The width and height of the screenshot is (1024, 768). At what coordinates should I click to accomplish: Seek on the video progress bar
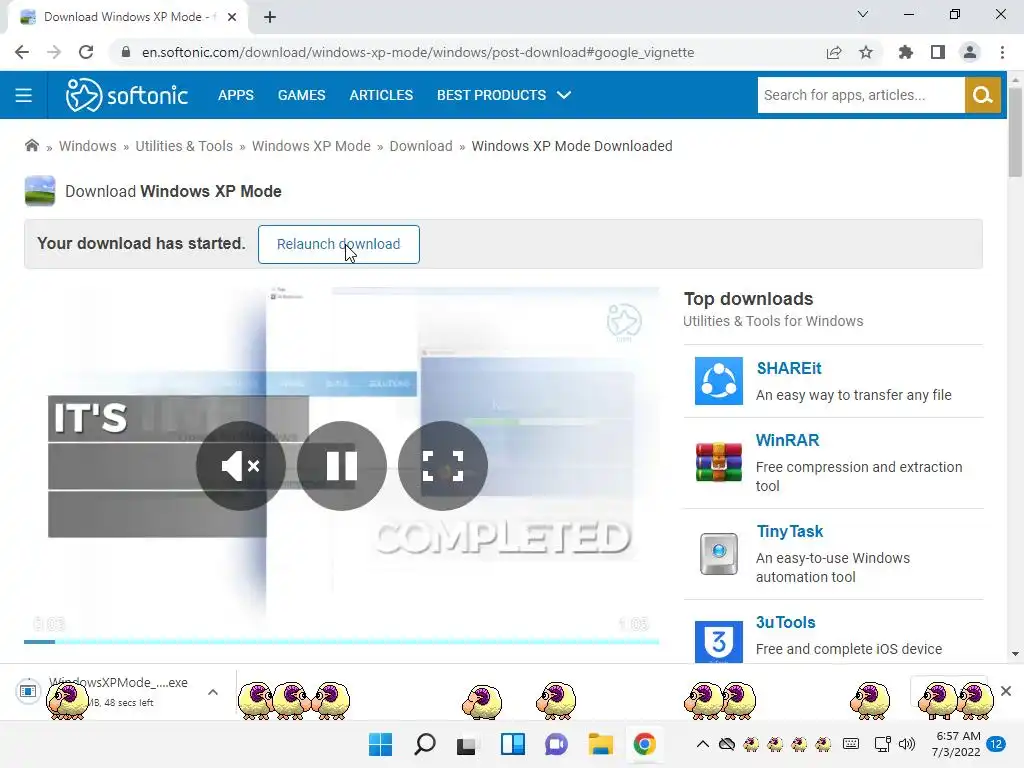(342, 641)
